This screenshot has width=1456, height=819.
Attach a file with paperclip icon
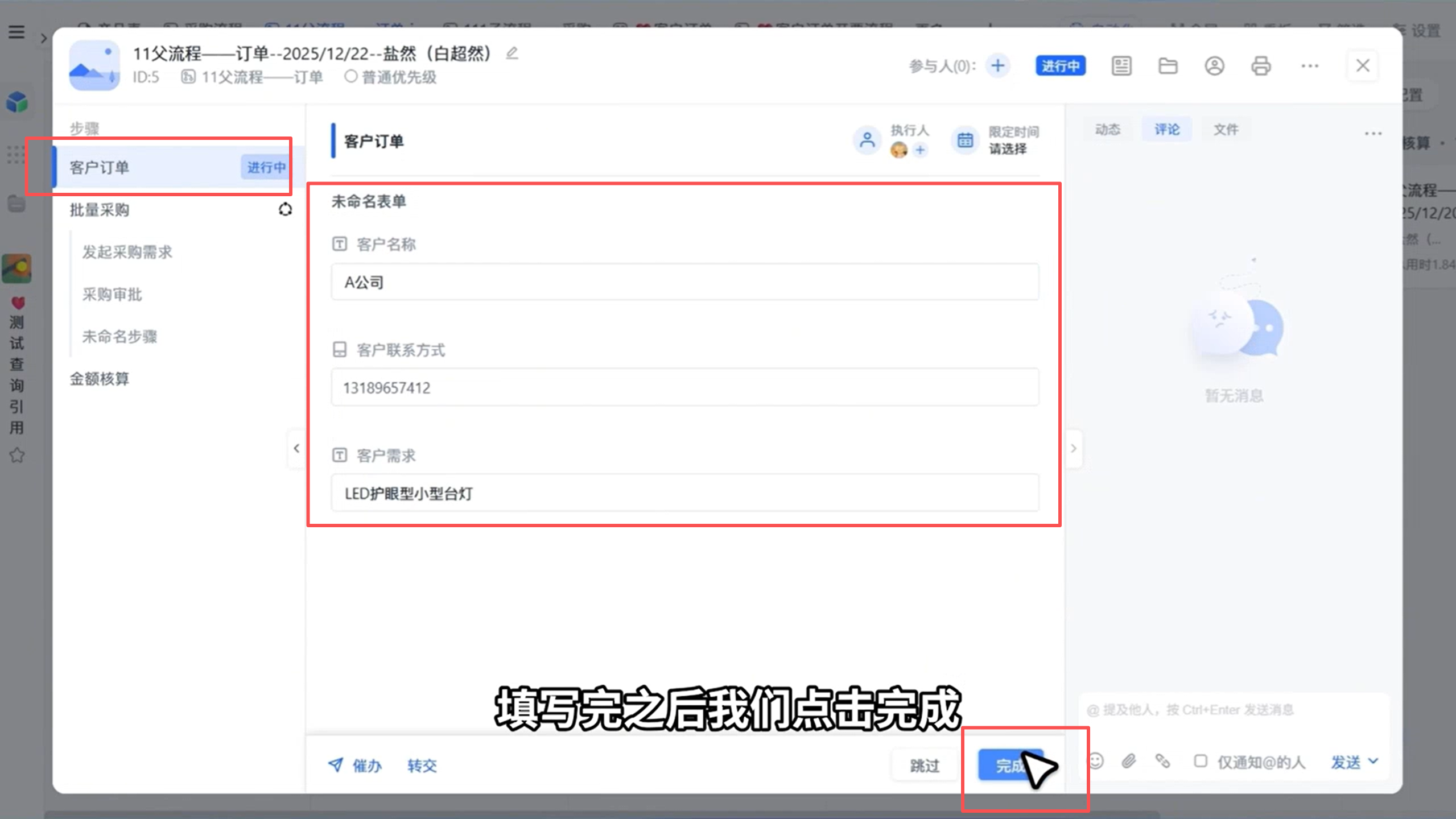(1129, 761)
